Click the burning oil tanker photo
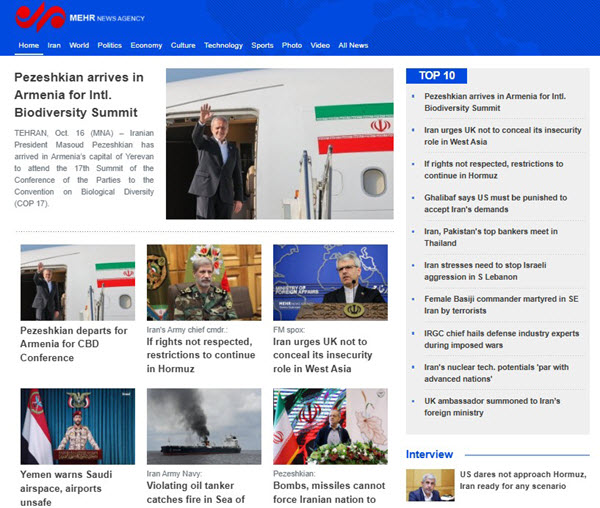600x508 pixels. (x=204, y=427)
